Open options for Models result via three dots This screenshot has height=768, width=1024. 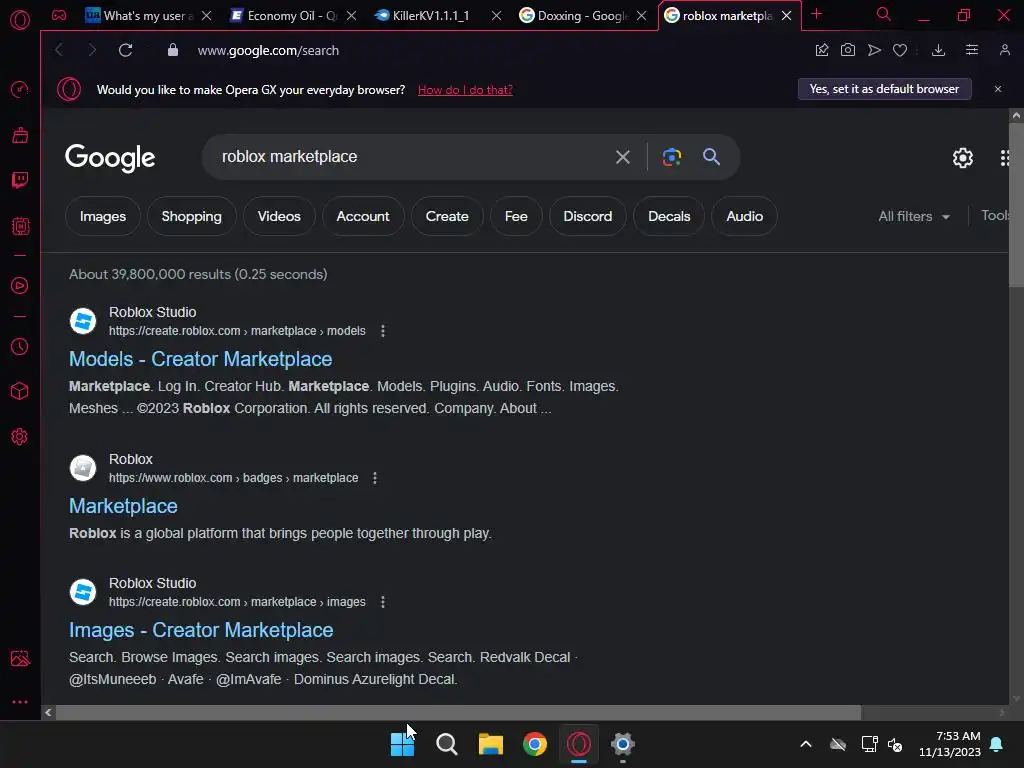[x=383, y=331]
